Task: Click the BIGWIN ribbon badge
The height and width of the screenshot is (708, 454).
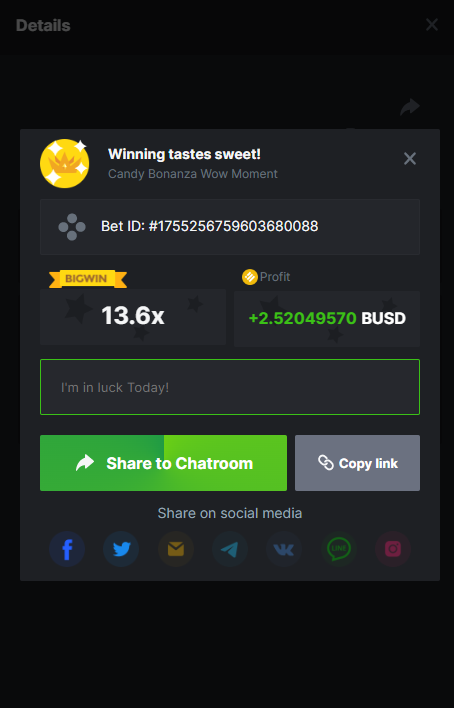Action: coord(88,279)
